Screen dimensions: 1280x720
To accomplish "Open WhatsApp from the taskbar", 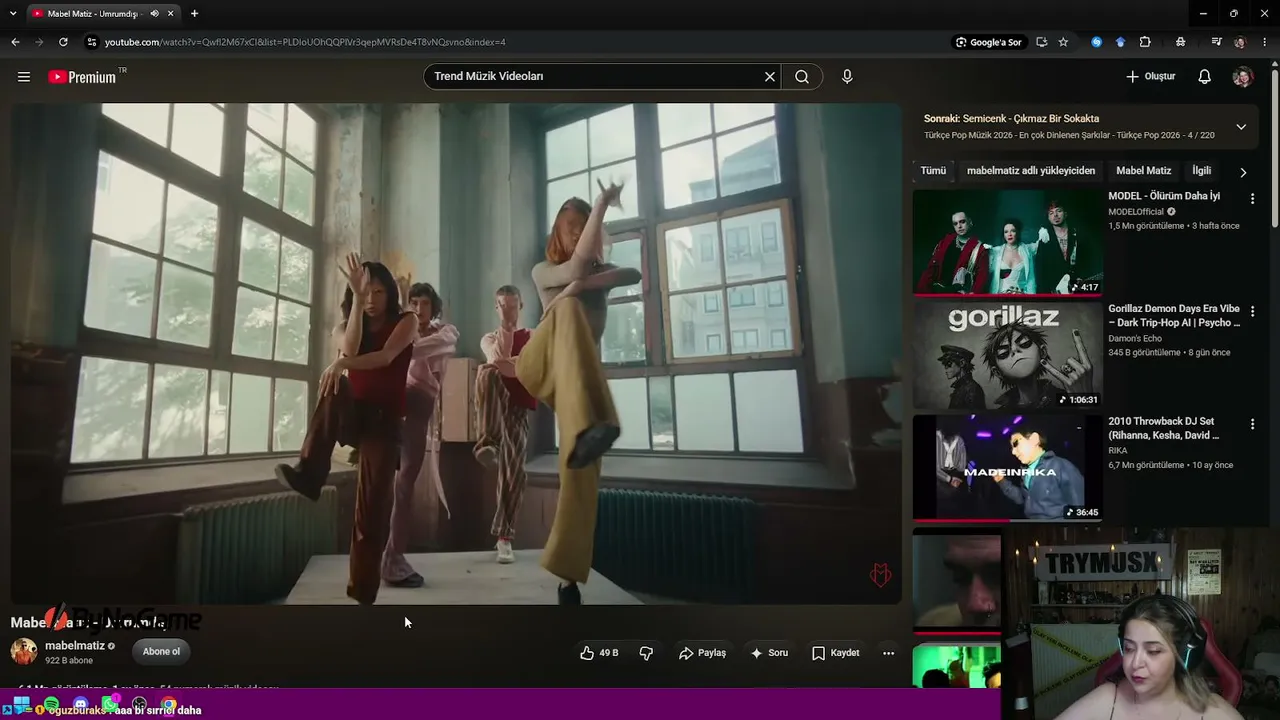I will click(x=110, y=706).
